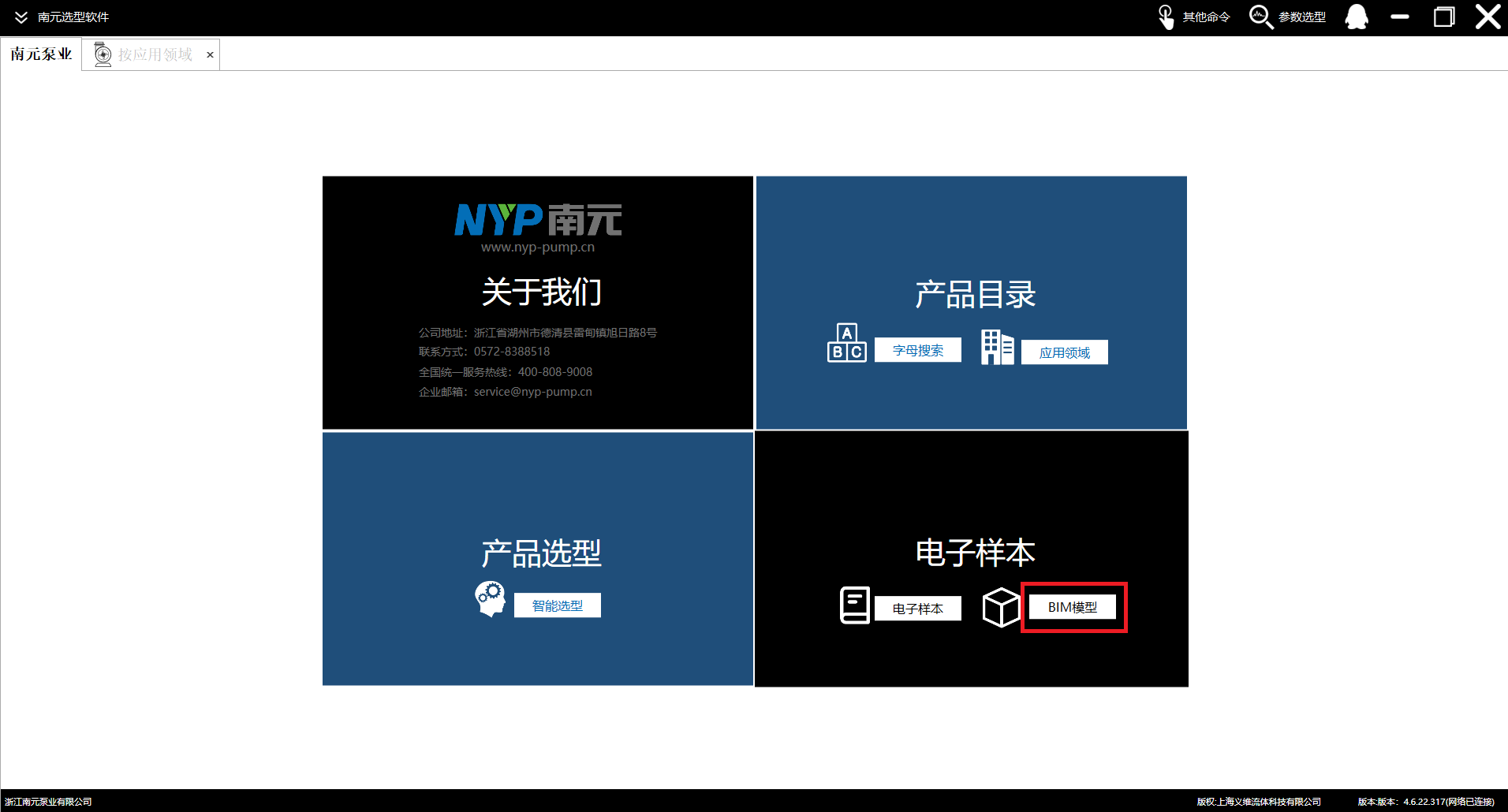Open the 电子样本 e-catalog button
Viewport: 1508px width, 812px height.
coord(917,609)
